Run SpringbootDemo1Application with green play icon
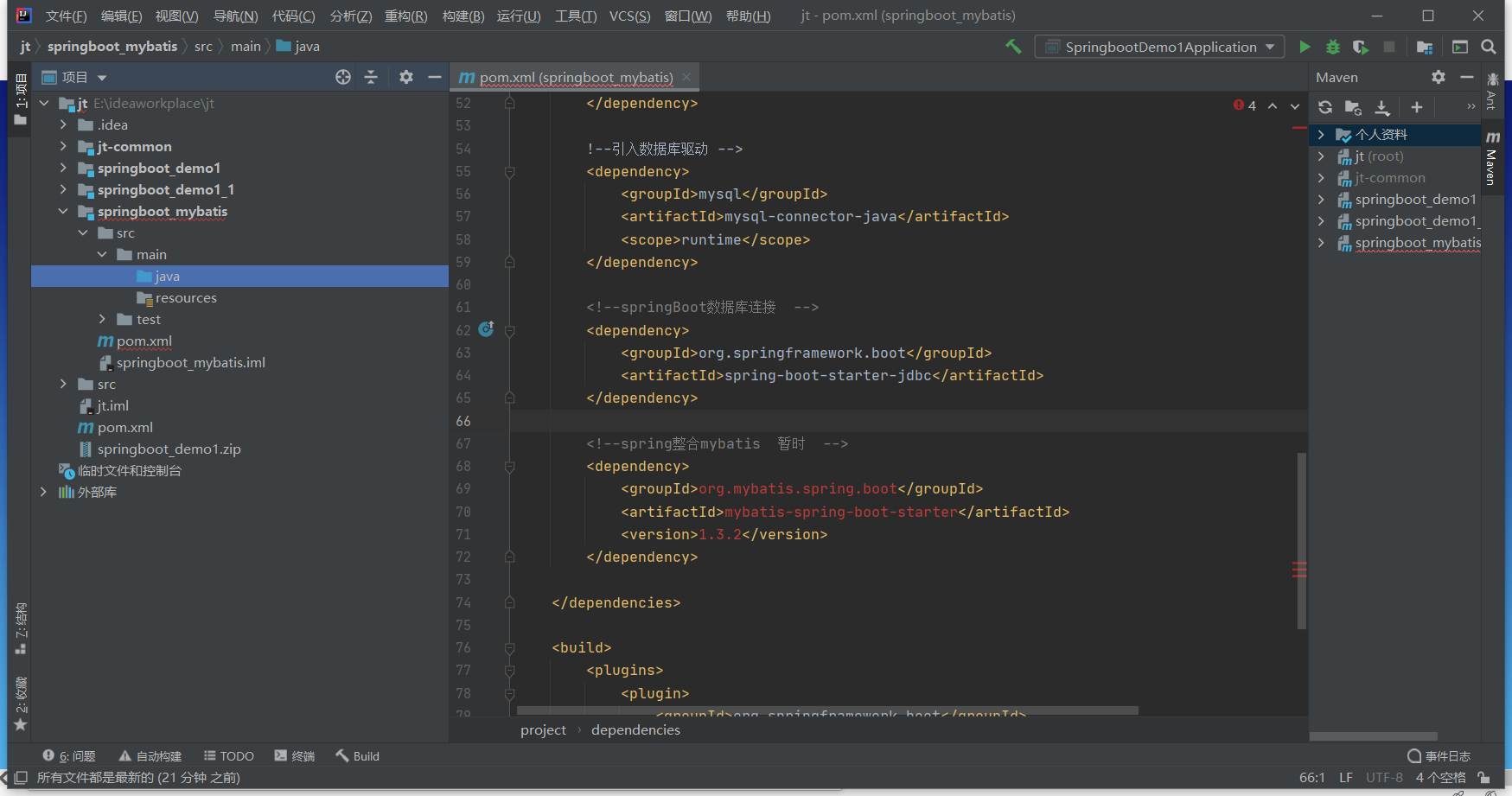The width and height of the screenshot is (1512, 796). pos(1305,47)
